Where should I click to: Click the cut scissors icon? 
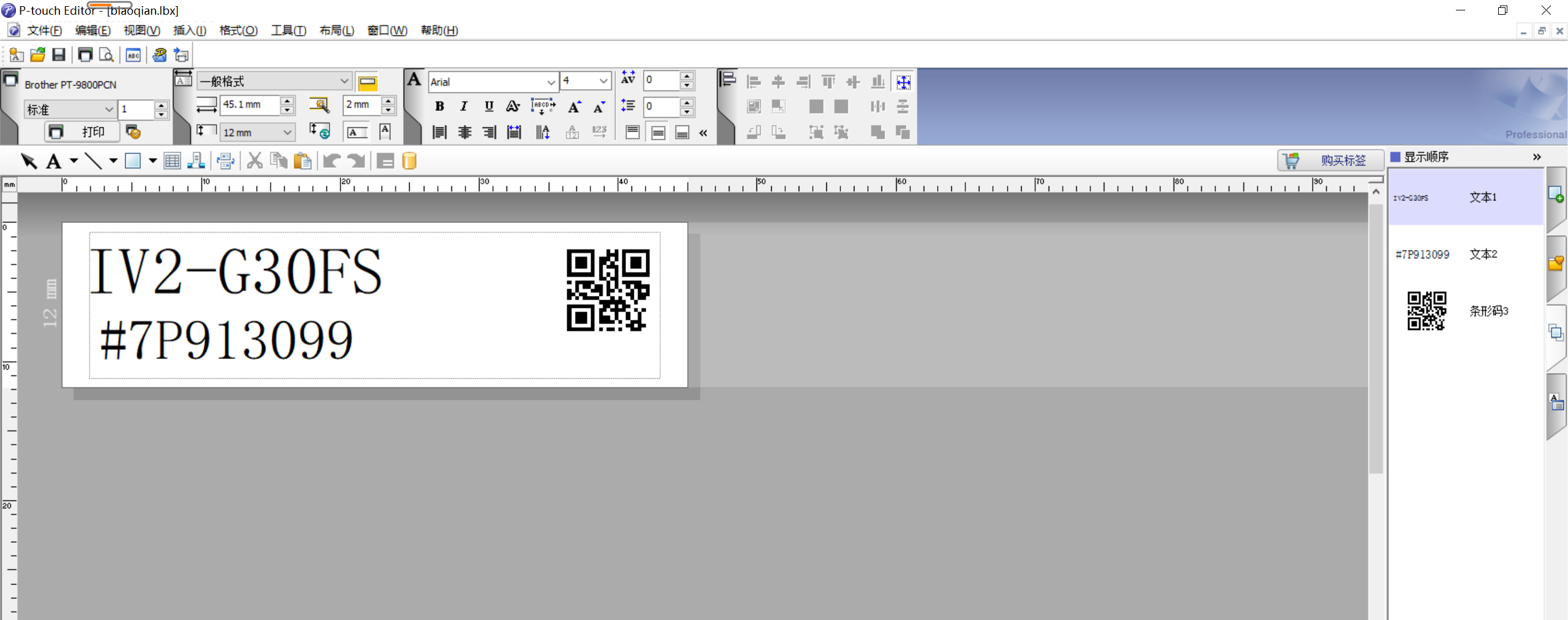pos(255,161)
